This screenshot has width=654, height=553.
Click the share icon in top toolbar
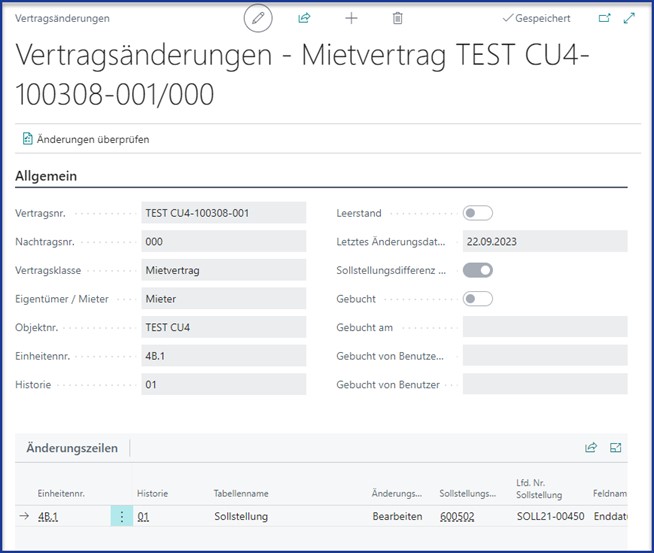304,18
